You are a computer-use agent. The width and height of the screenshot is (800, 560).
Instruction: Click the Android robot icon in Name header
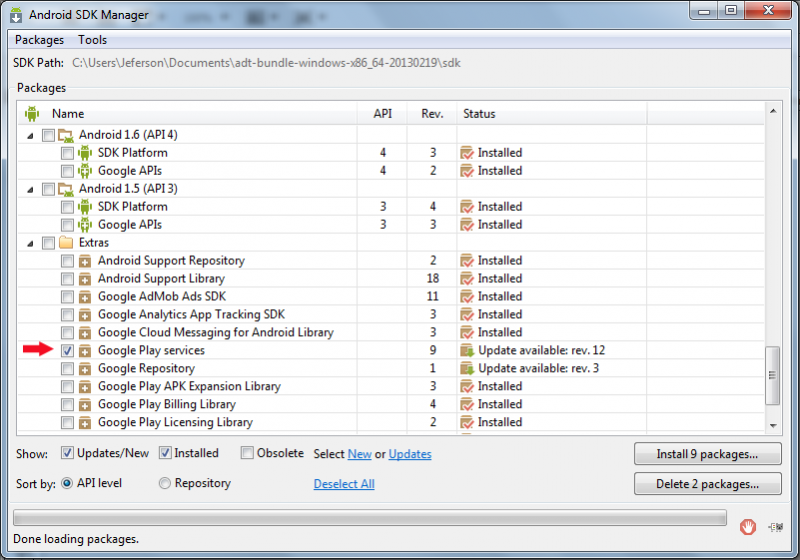point(32,113)
